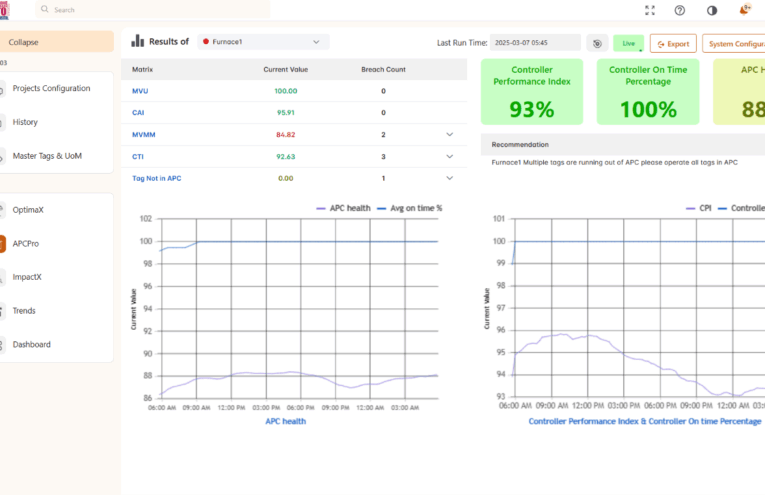Open Projects Configuration in the sidebar
The image size is (765, 495).
pyautogui.click(x=51, y=88)
